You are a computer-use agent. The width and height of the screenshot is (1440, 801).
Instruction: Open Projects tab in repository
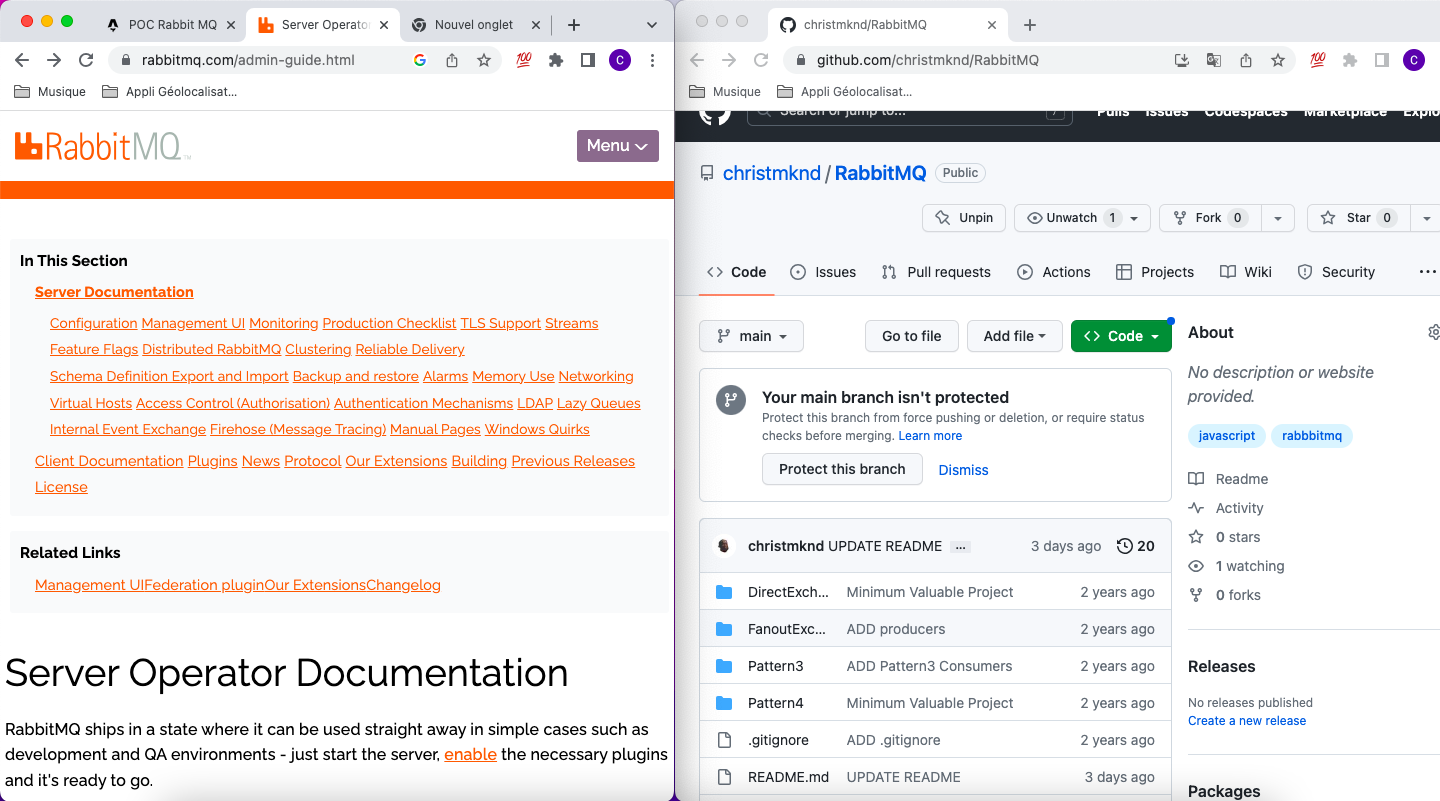pyautogui.click(x=1155, y=272)
